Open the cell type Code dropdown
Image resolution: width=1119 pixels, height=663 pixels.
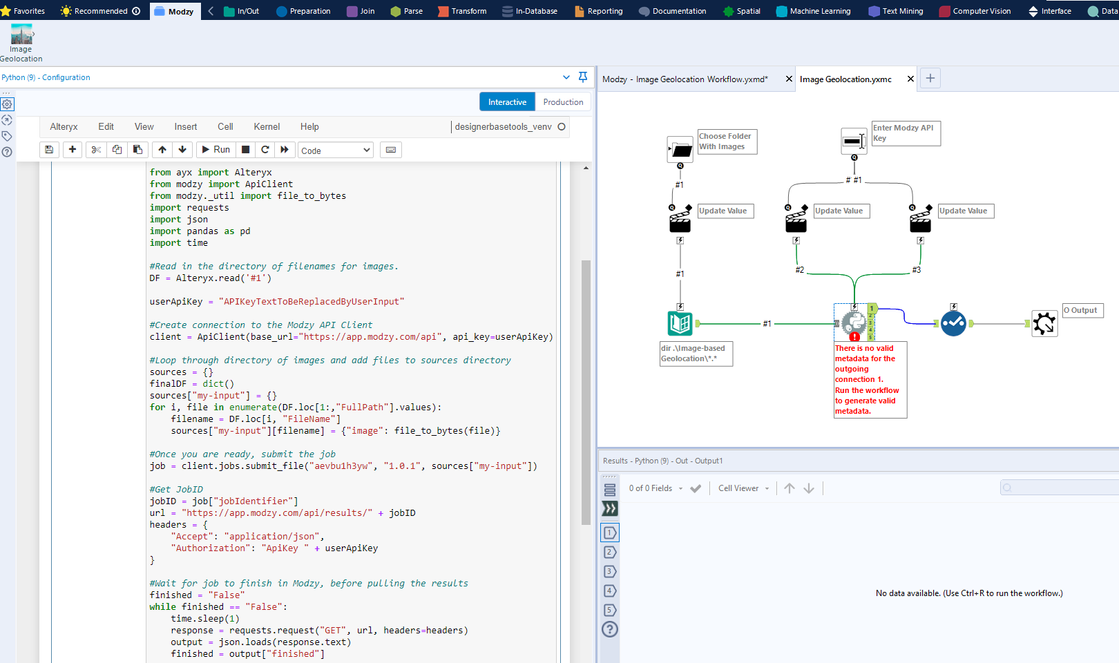pyautogui.click(x=336, y=150)
